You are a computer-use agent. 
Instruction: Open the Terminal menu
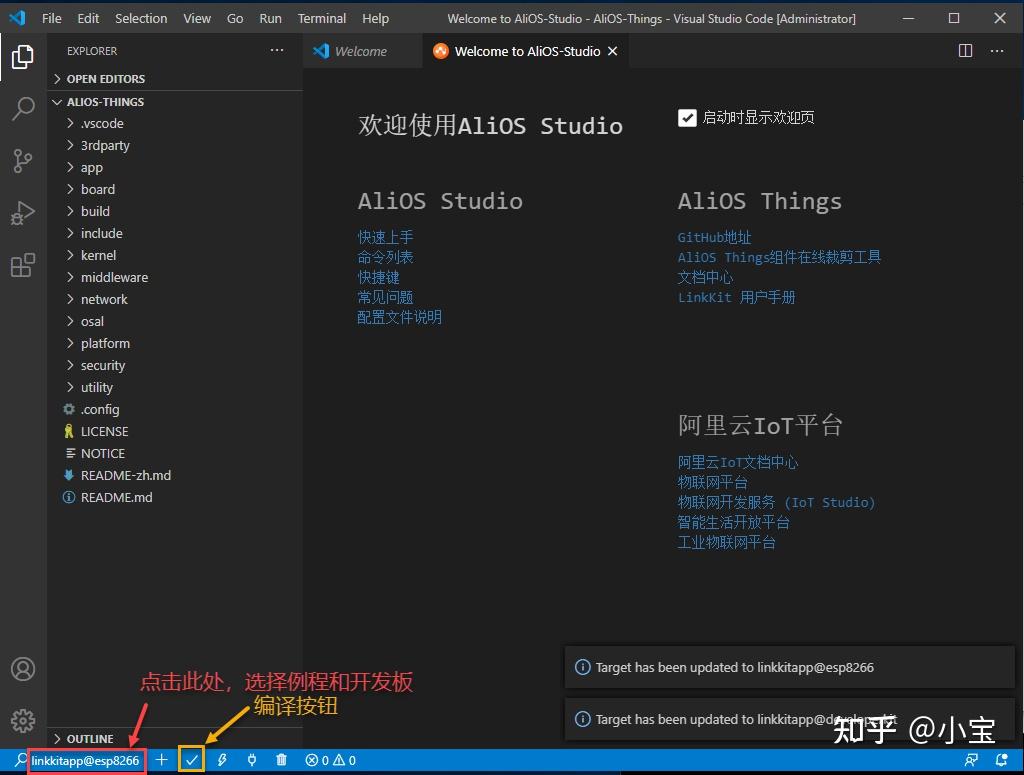(321, 17)
